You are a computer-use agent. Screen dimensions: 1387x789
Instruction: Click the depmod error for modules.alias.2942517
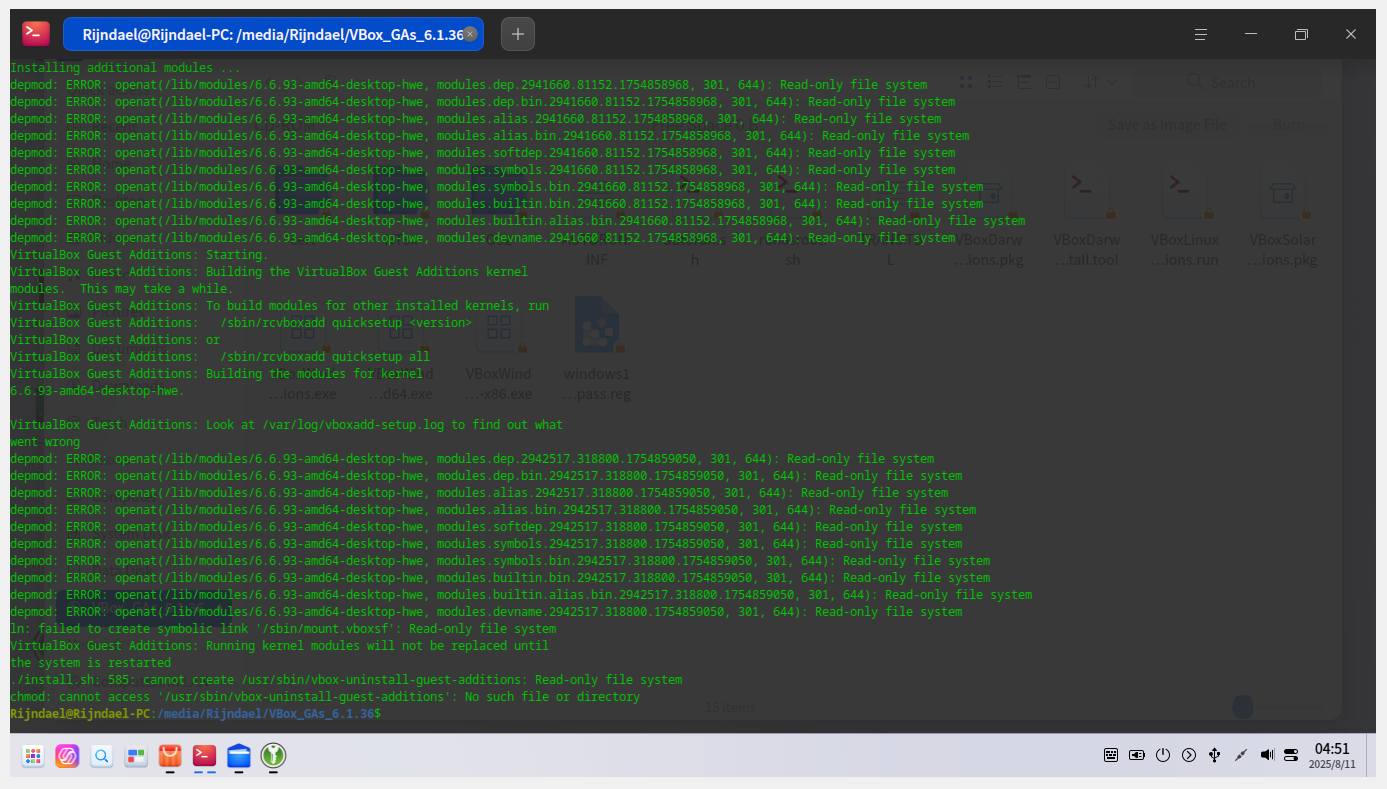pos(479,493)
